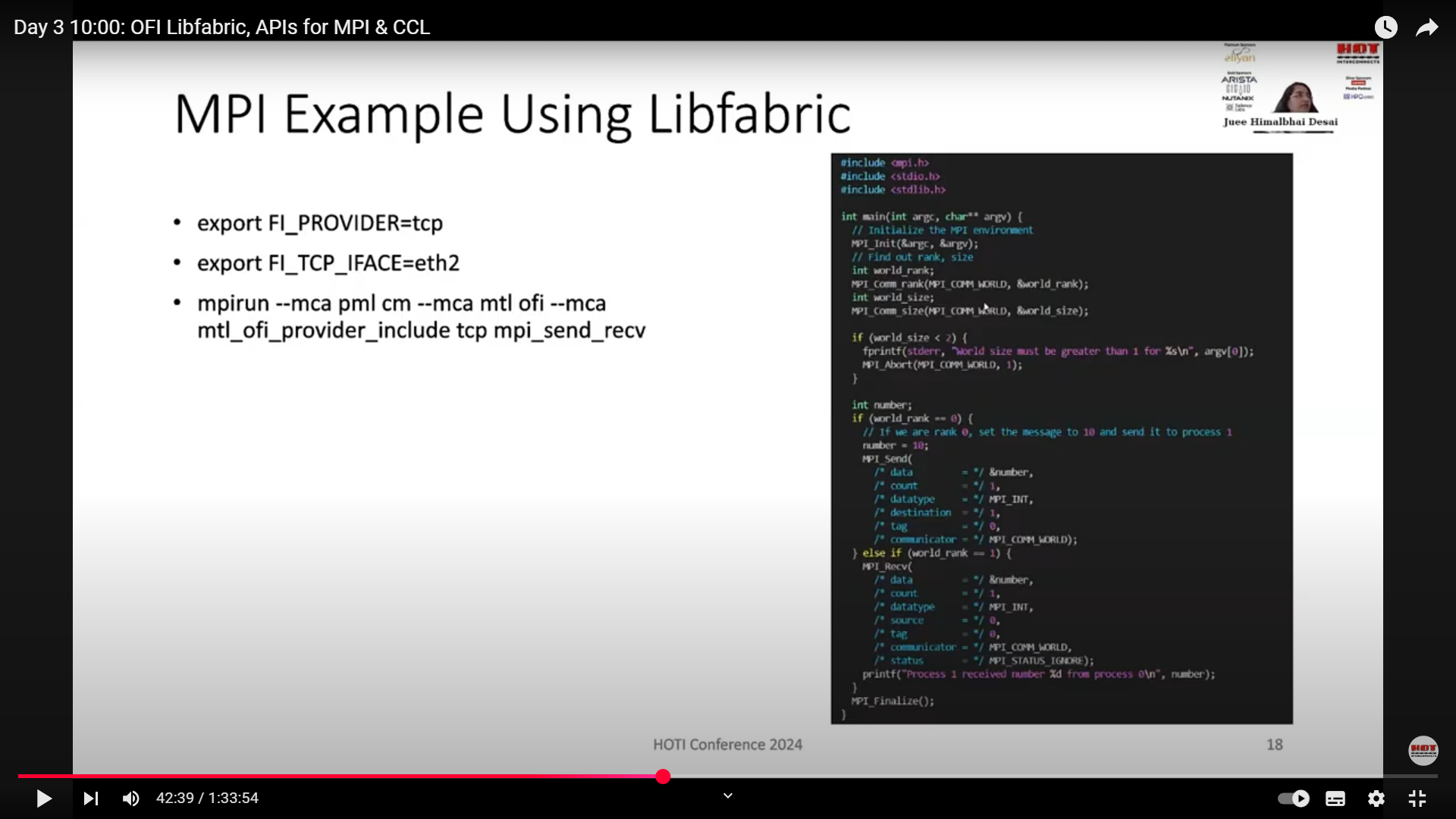
Task: Mute the video volume
Action: coord(131,798)
